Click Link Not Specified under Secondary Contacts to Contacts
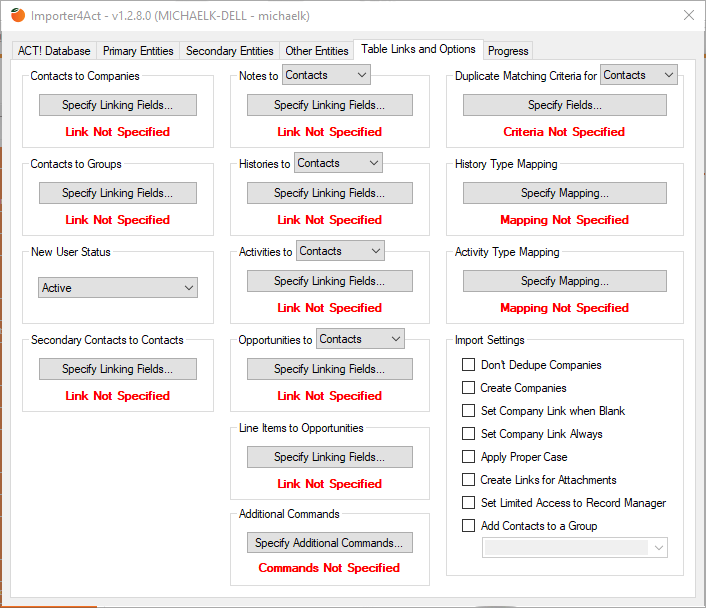This screenshot has height=608, width=706. click(x=118, y=395)
